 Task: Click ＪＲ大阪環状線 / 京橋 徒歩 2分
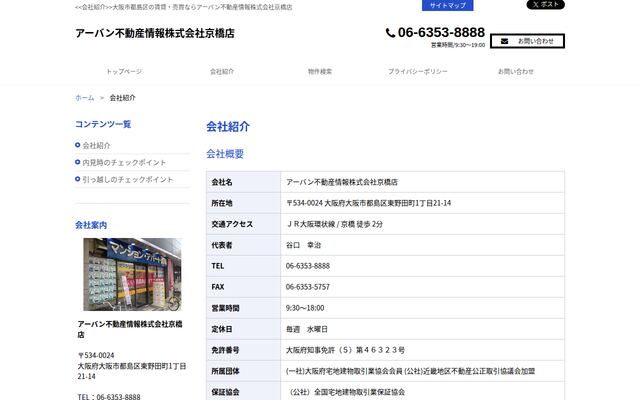tap(334, 224)
